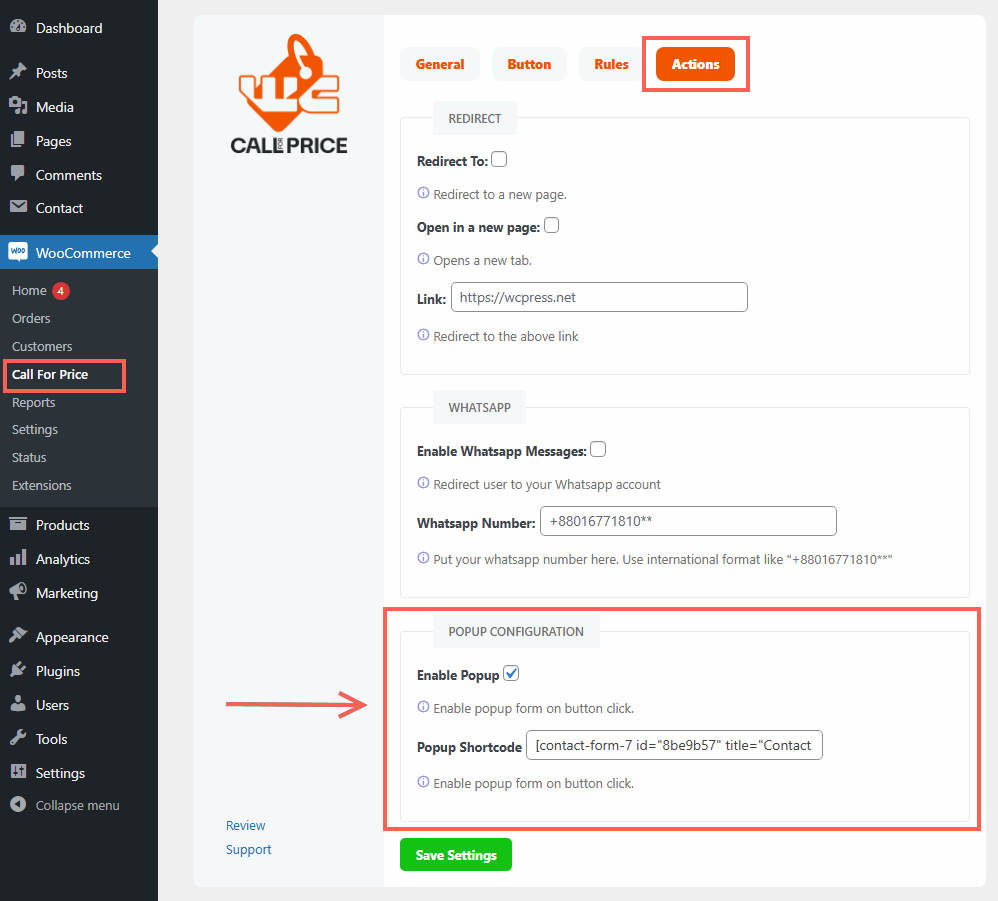Click the Contact envelope icon
The width and height of the screenshot is (998, 901).
[18, 207]
